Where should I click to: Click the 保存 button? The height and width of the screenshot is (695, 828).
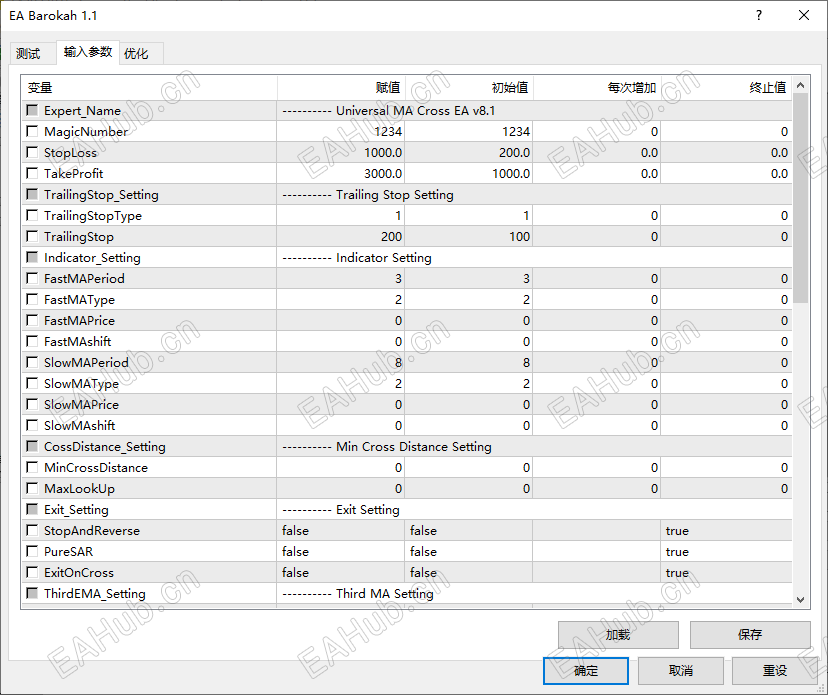click(750, 634)
